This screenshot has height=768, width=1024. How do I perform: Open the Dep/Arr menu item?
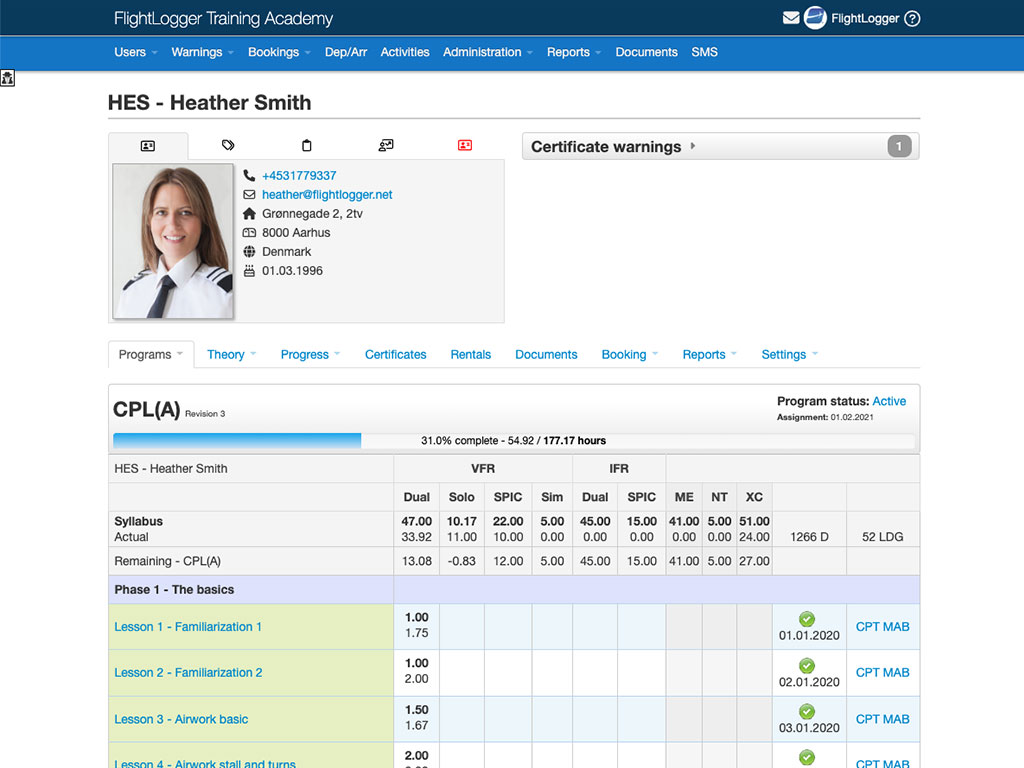(x=346, y=52)
